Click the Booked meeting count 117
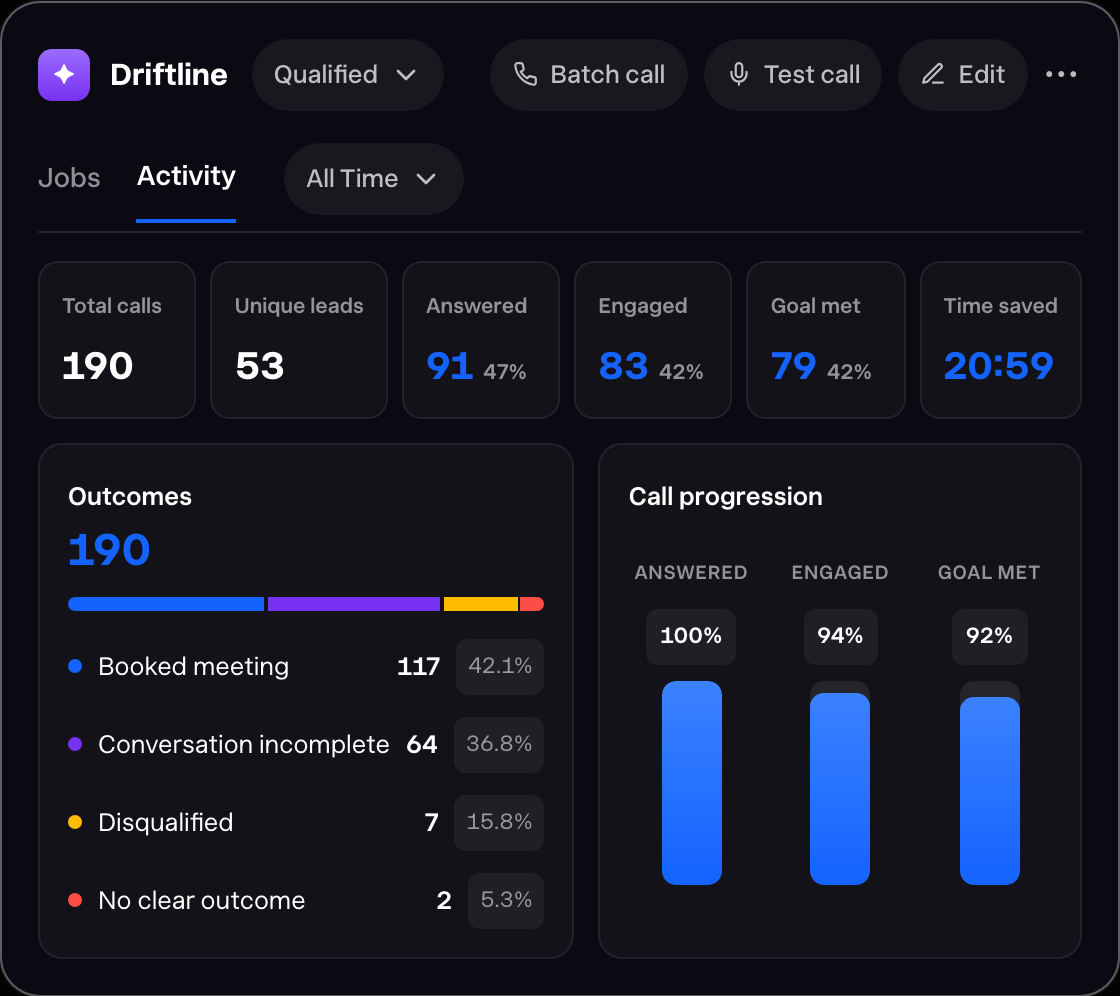The image size is (1120, 996). coord(419,667)
